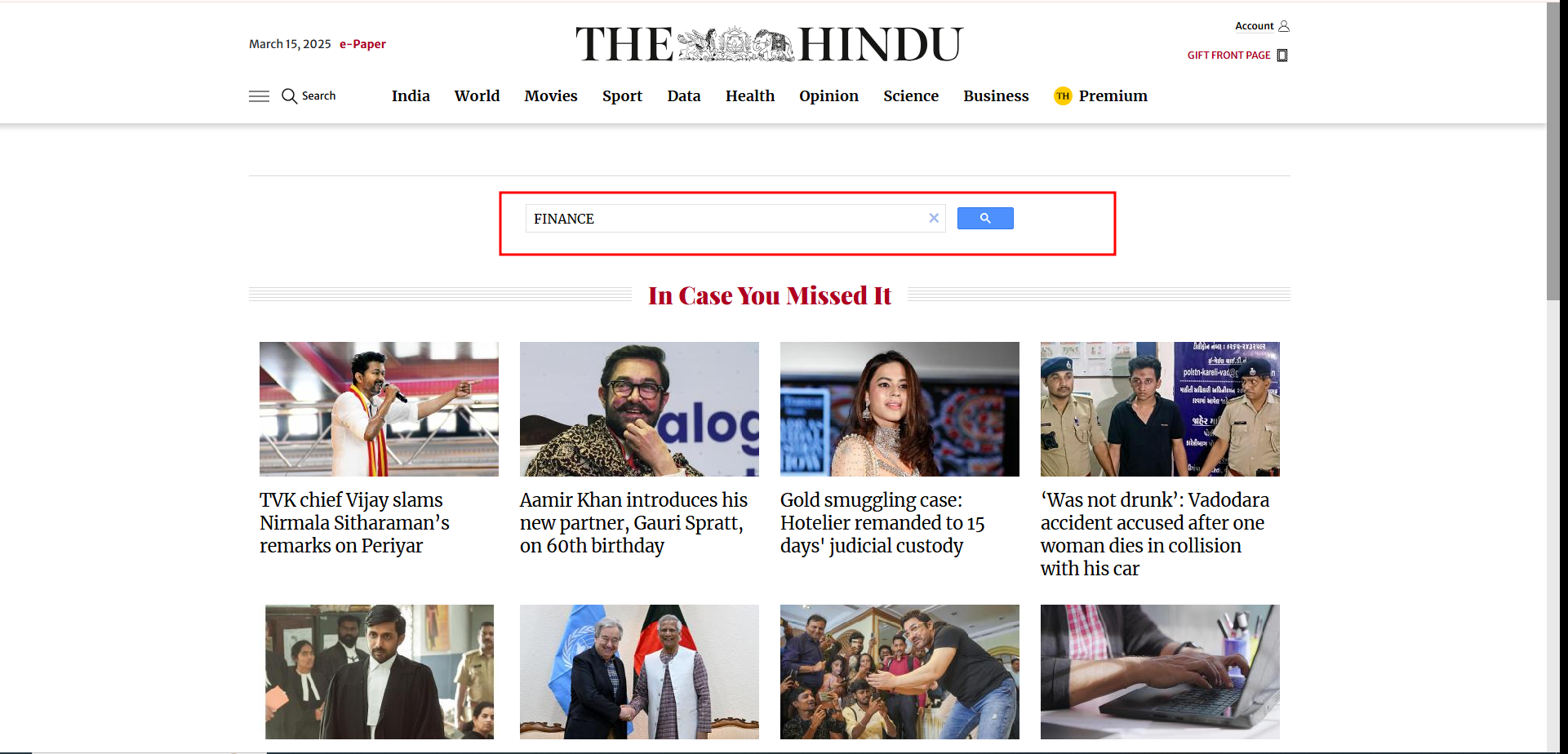The image size is (1568, 754).
Task: Open the Movies menu item
Action: [551, 96]
